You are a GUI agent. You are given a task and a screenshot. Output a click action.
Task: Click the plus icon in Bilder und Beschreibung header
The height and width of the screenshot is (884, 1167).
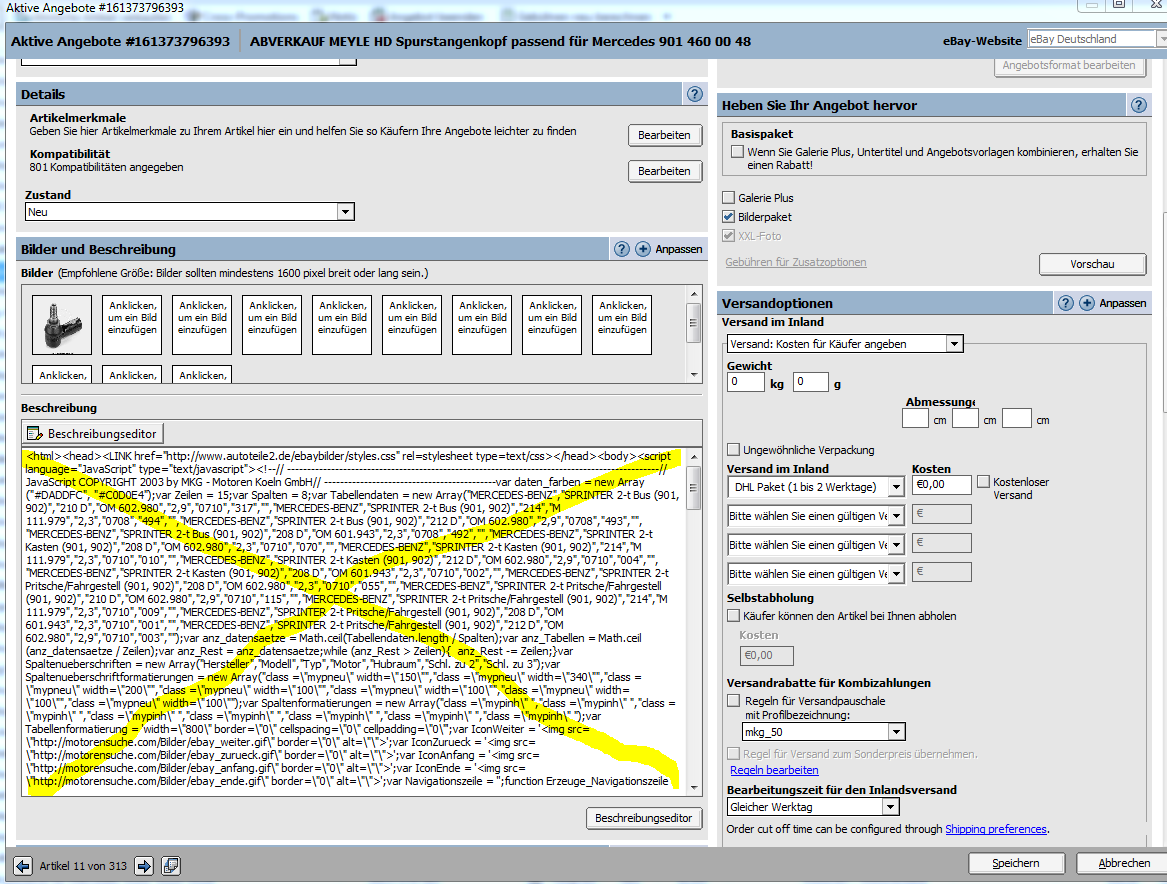pyautogui.click(x=643, y=249)
